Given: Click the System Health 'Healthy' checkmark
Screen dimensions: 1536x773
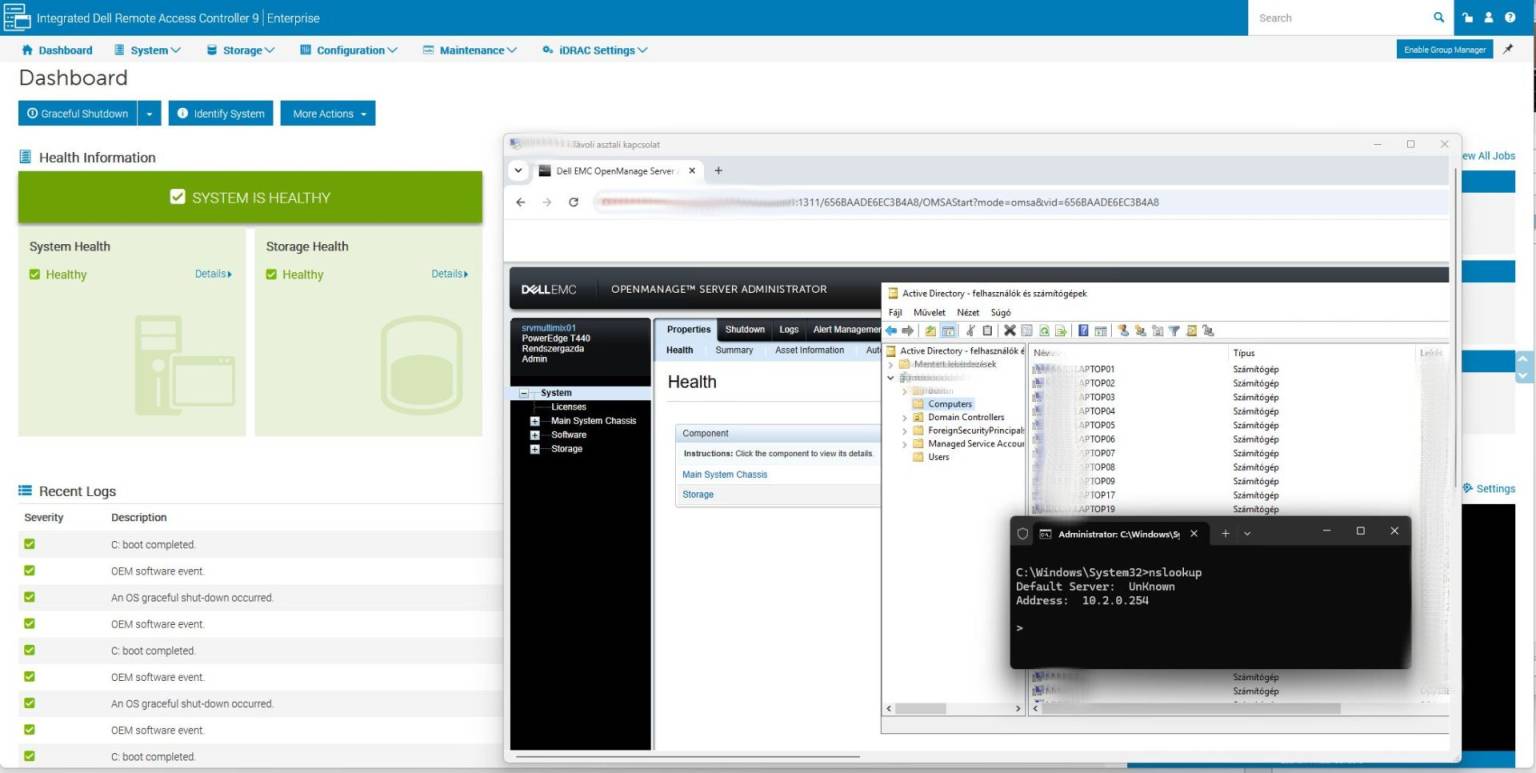Looking at the screenshot, I should point(35,274).
